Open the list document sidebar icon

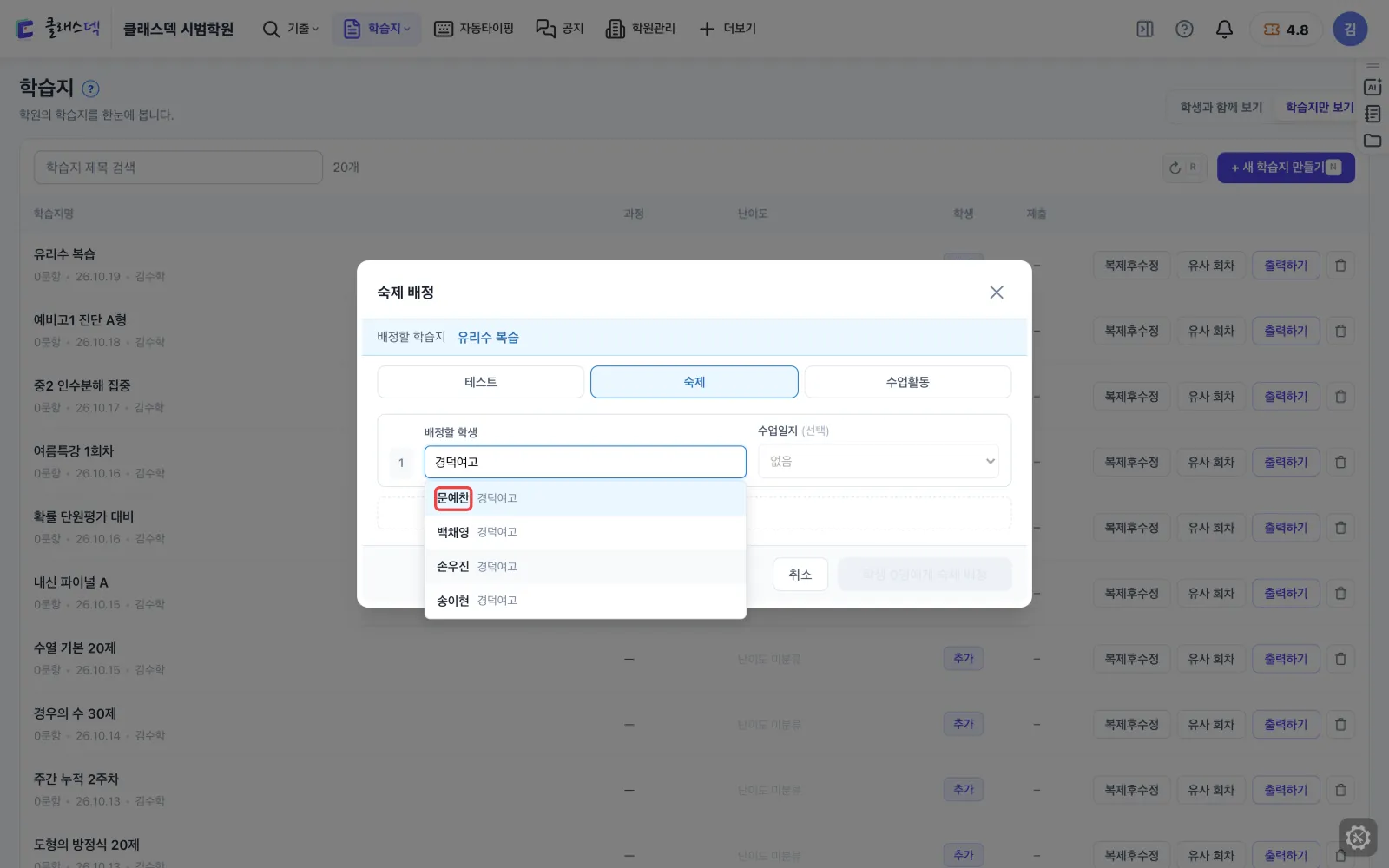click(x=1373, y=114)
